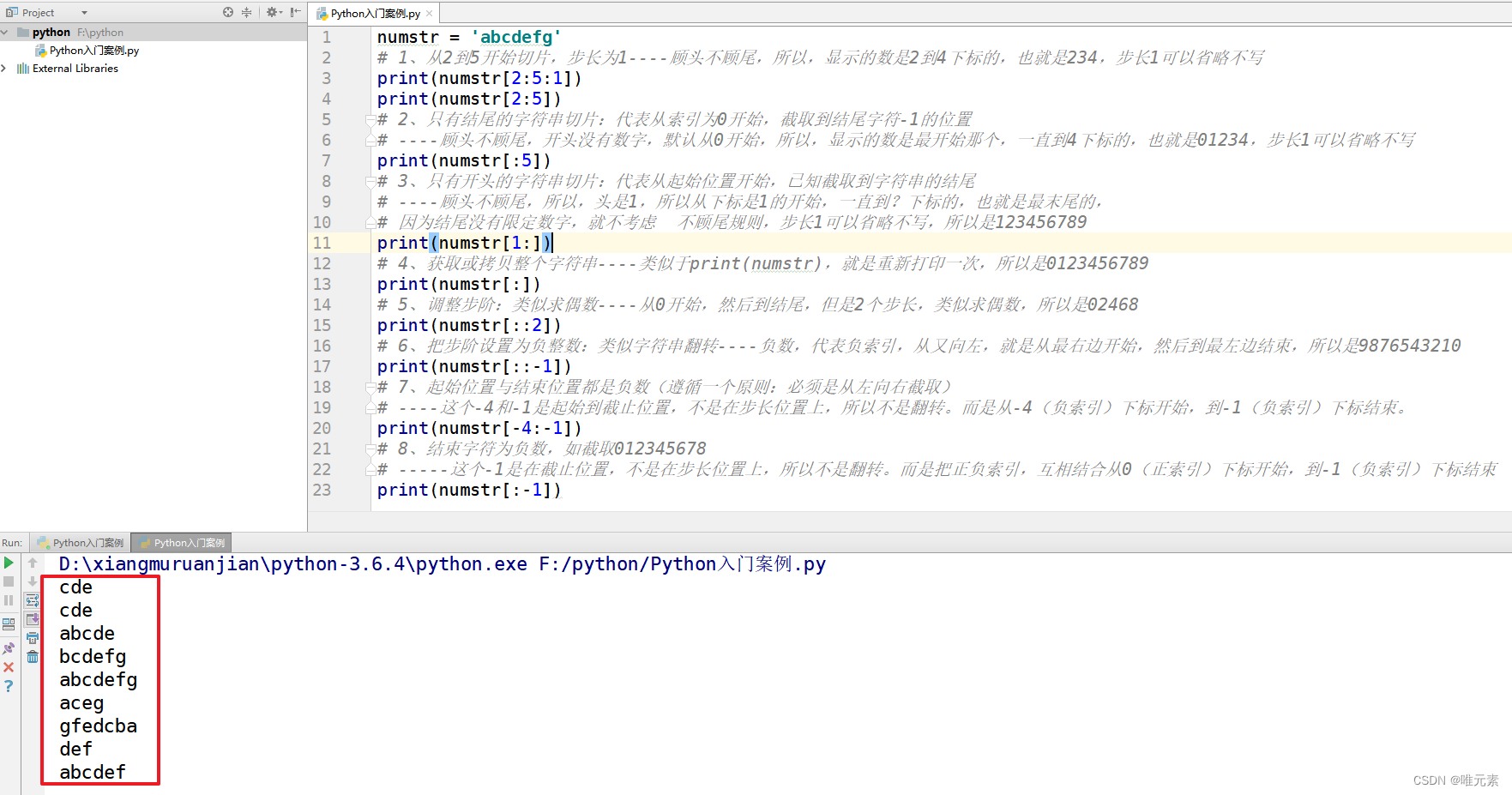Click console output line 'gfedcba'
1512x795 pixels.
pyautogui.click(x=98, y=726)
